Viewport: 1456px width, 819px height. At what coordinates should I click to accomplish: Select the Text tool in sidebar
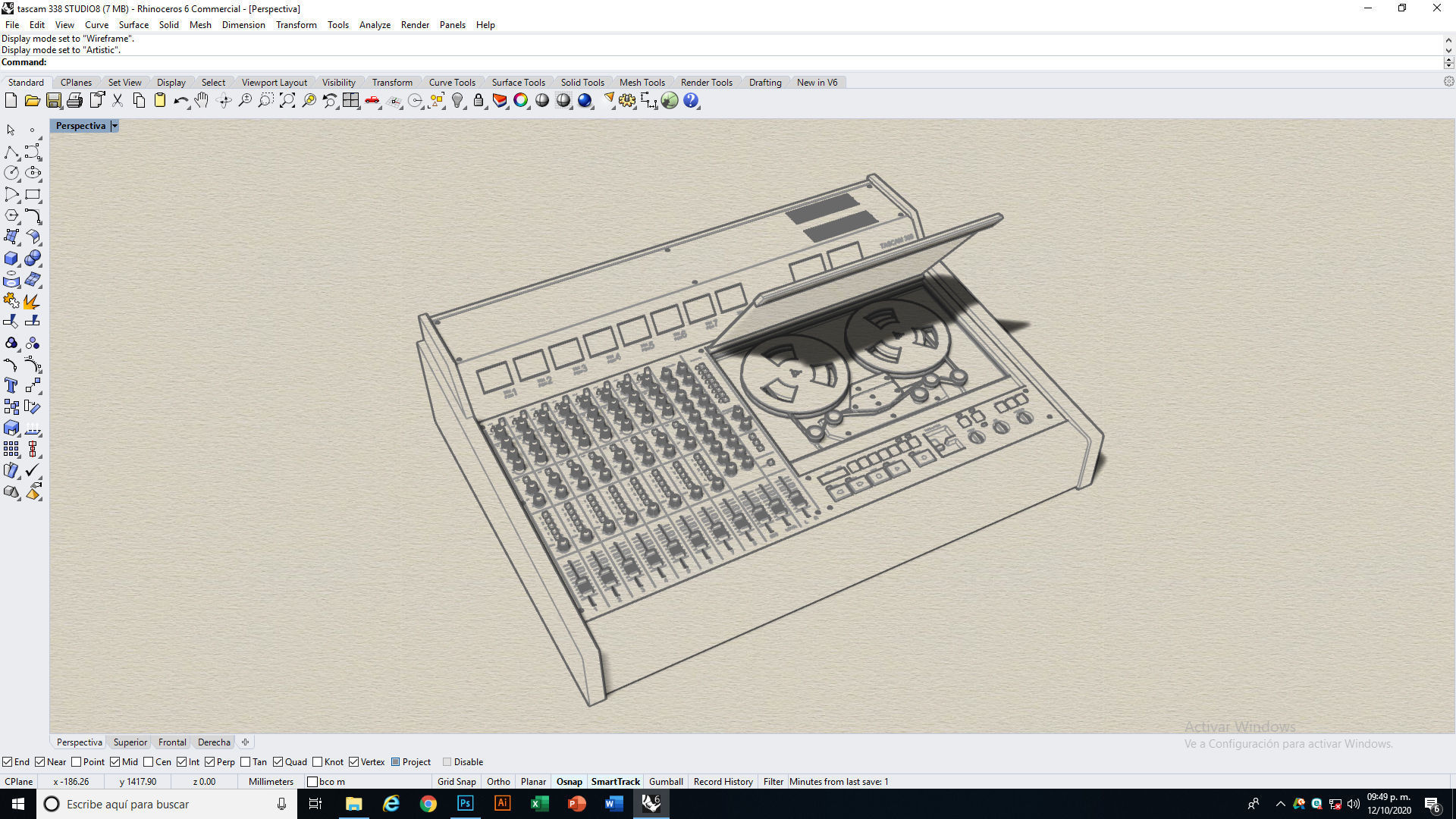11,386
